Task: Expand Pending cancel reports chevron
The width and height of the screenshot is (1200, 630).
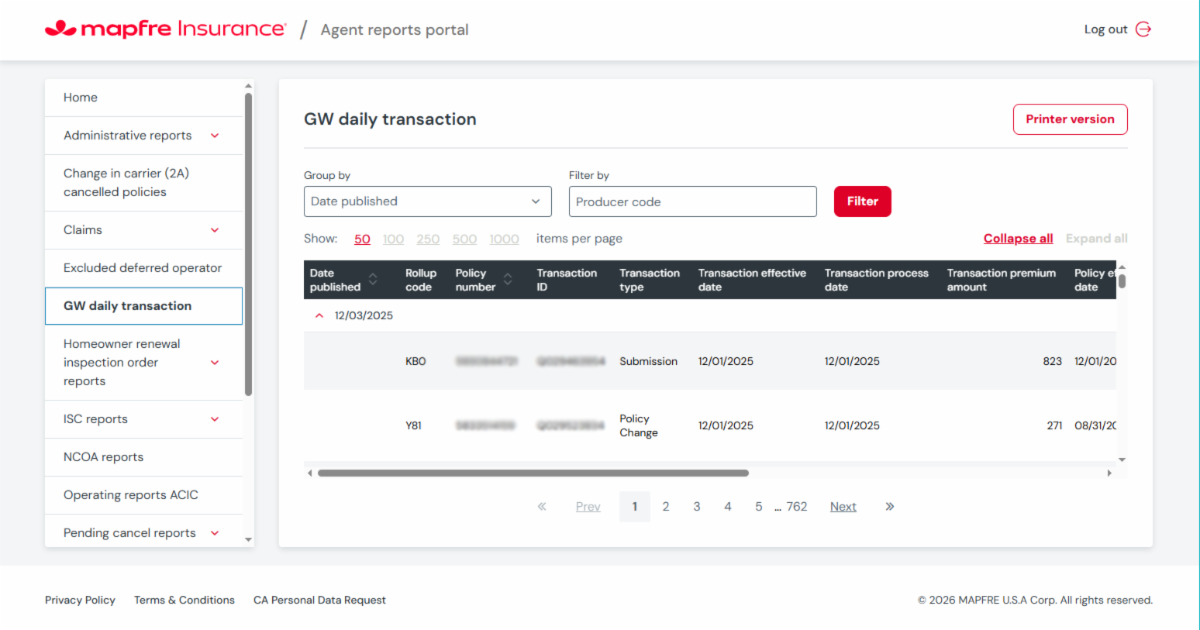Action: (214, 533)
